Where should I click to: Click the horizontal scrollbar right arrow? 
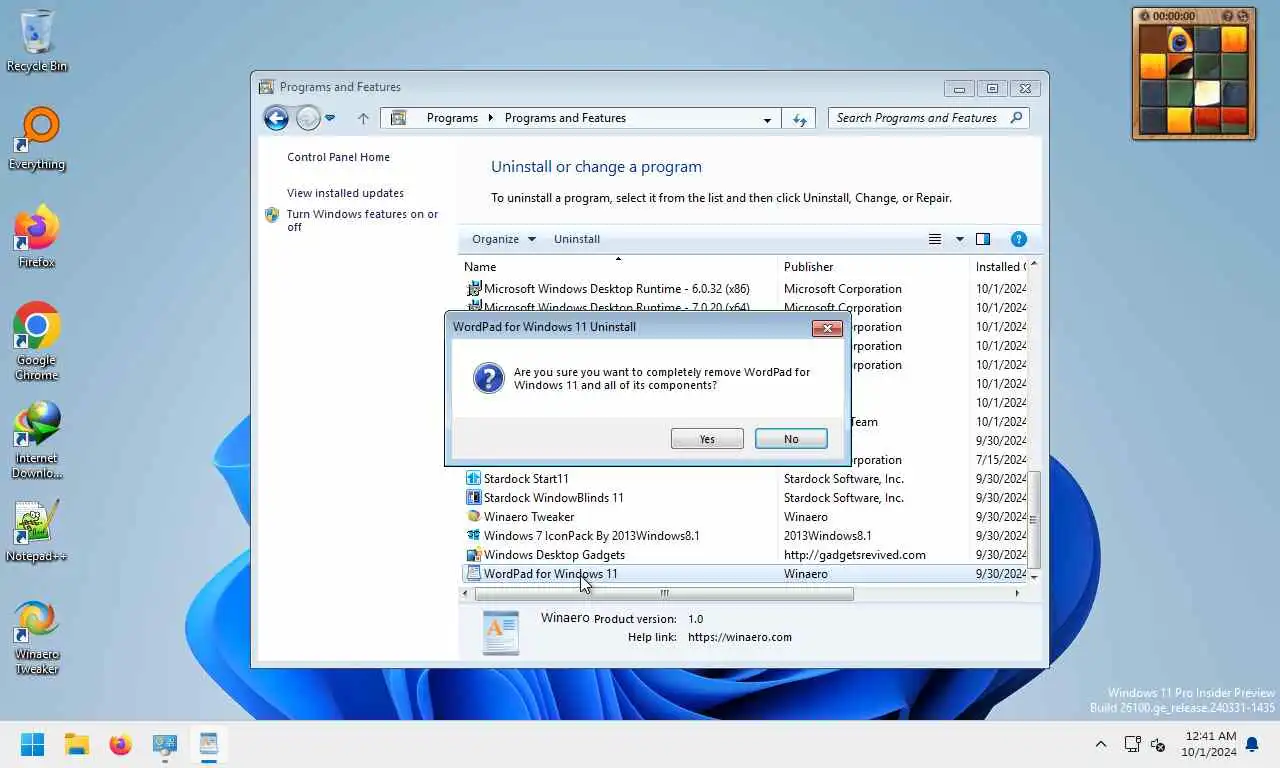(1017, 593)
